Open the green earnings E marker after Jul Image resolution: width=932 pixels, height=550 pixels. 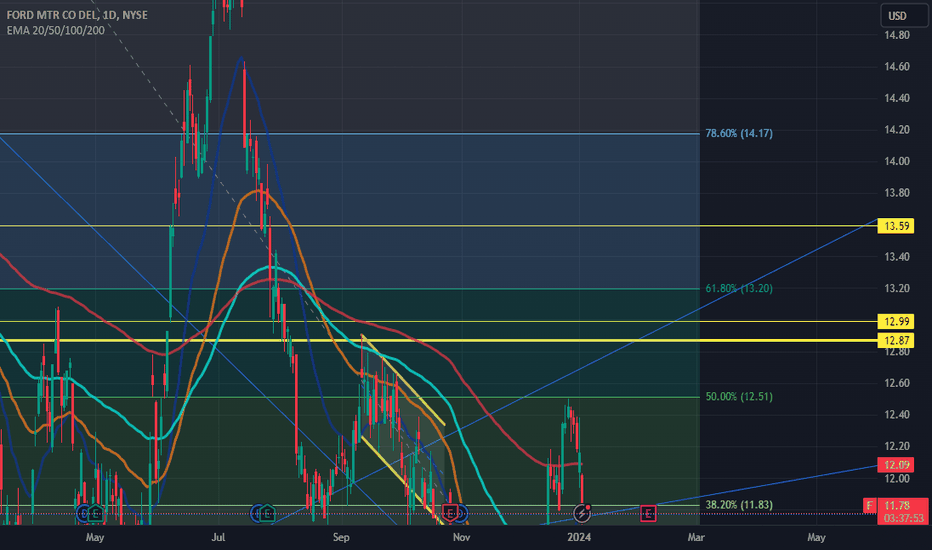267,513
